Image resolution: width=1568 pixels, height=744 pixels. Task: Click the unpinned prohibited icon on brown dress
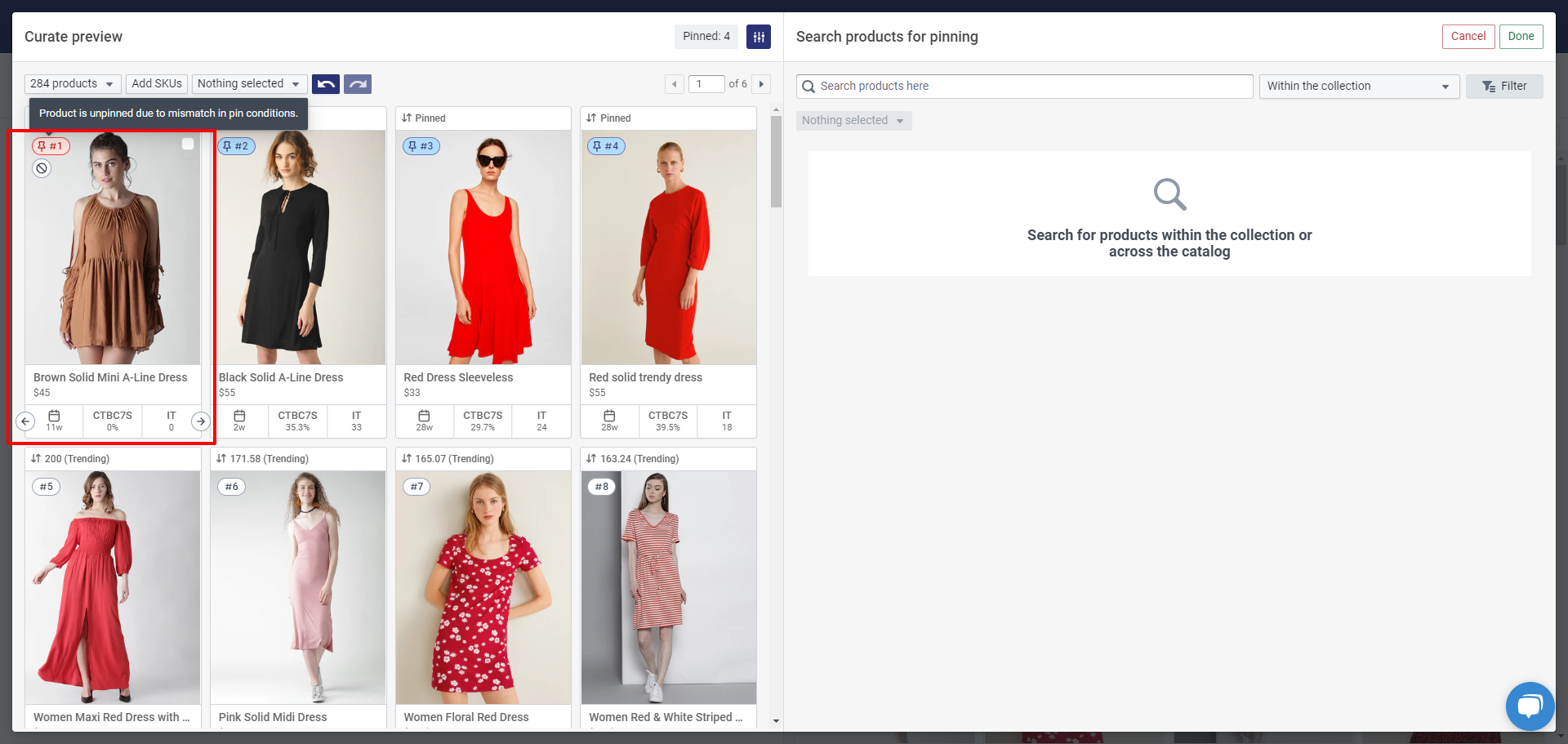point(42,168)
